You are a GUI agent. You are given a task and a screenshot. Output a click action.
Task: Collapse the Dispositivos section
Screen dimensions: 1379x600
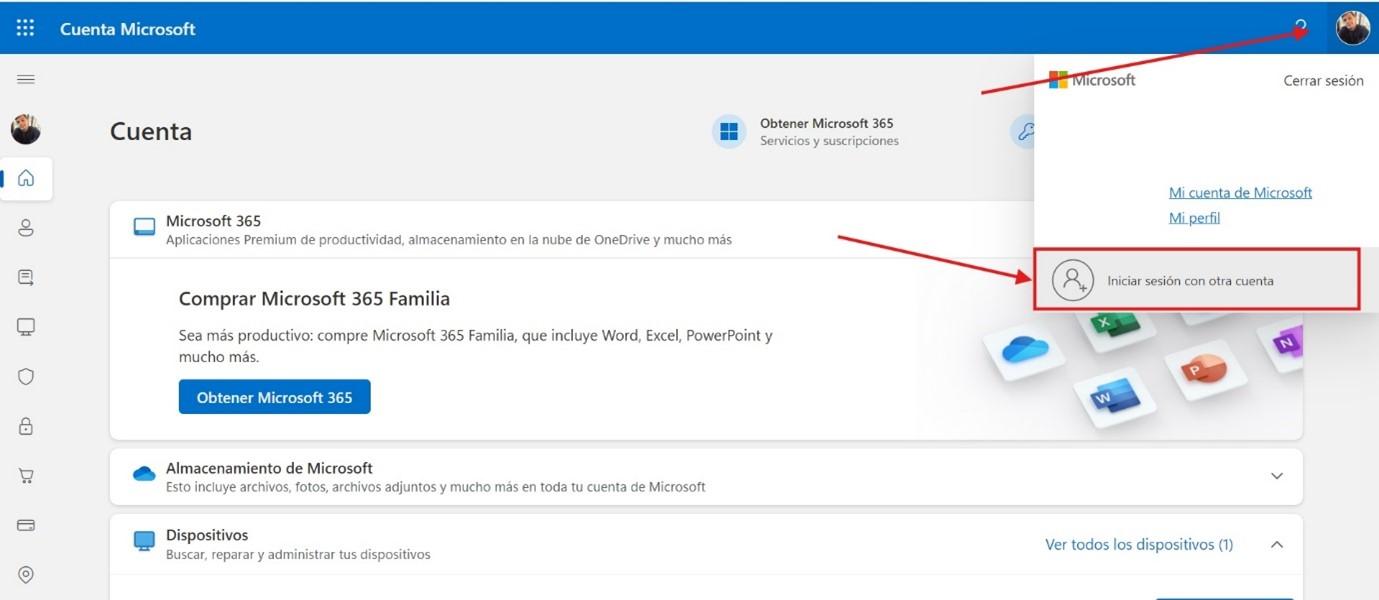pyautogui.click(x=1277, y=544)
